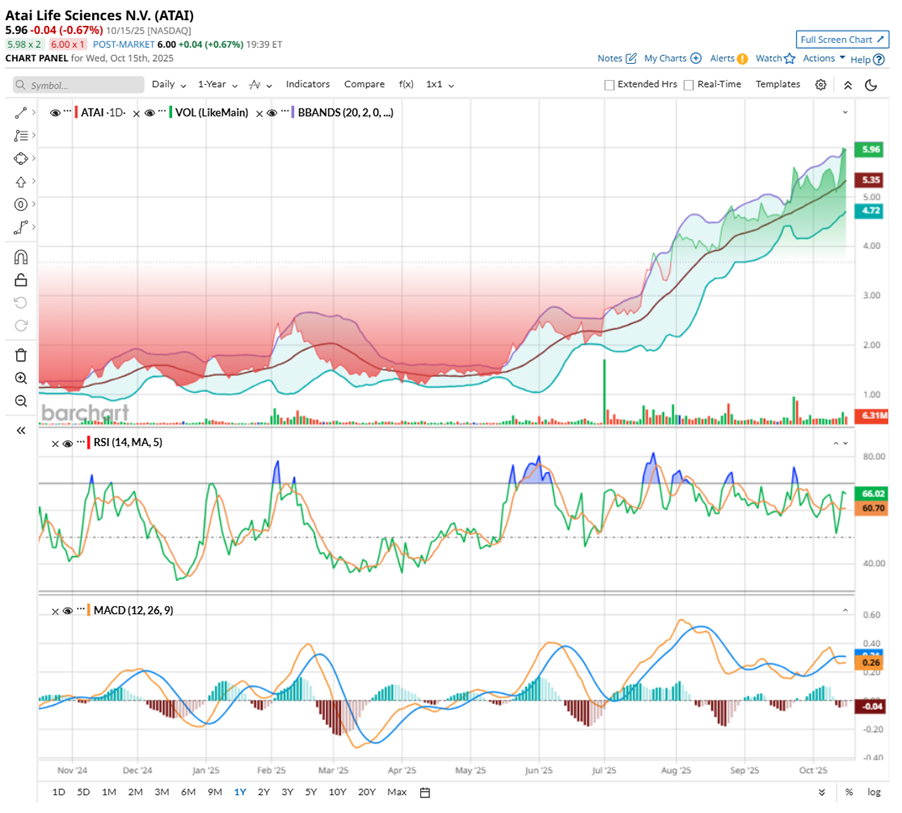Viewport: 902px width, 813px height.
Task: Remove the MACD pane with X
Action: pyautogui.click(x=55, y=612)
